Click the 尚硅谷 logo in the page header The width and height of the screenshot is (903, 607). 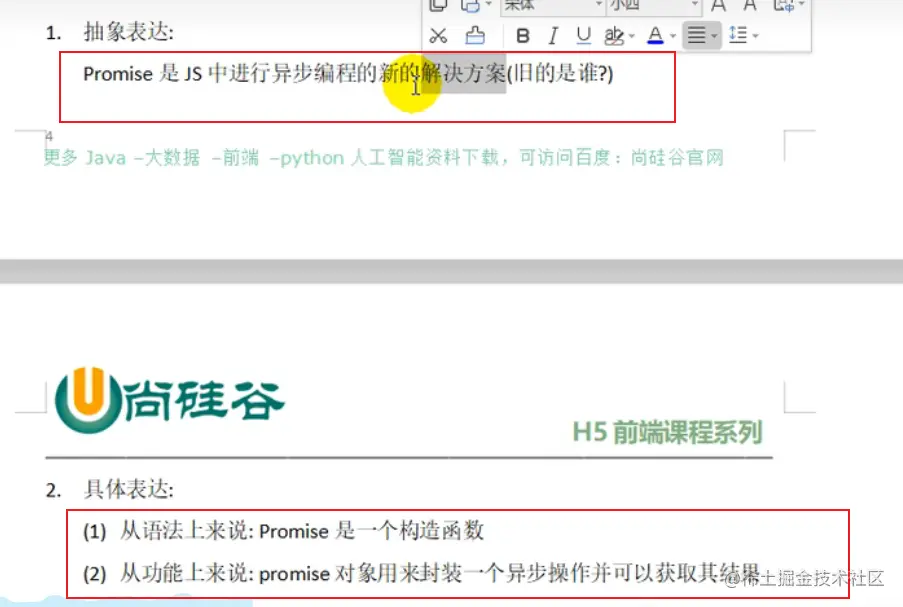pyautogui.click(x=169, y=400)
